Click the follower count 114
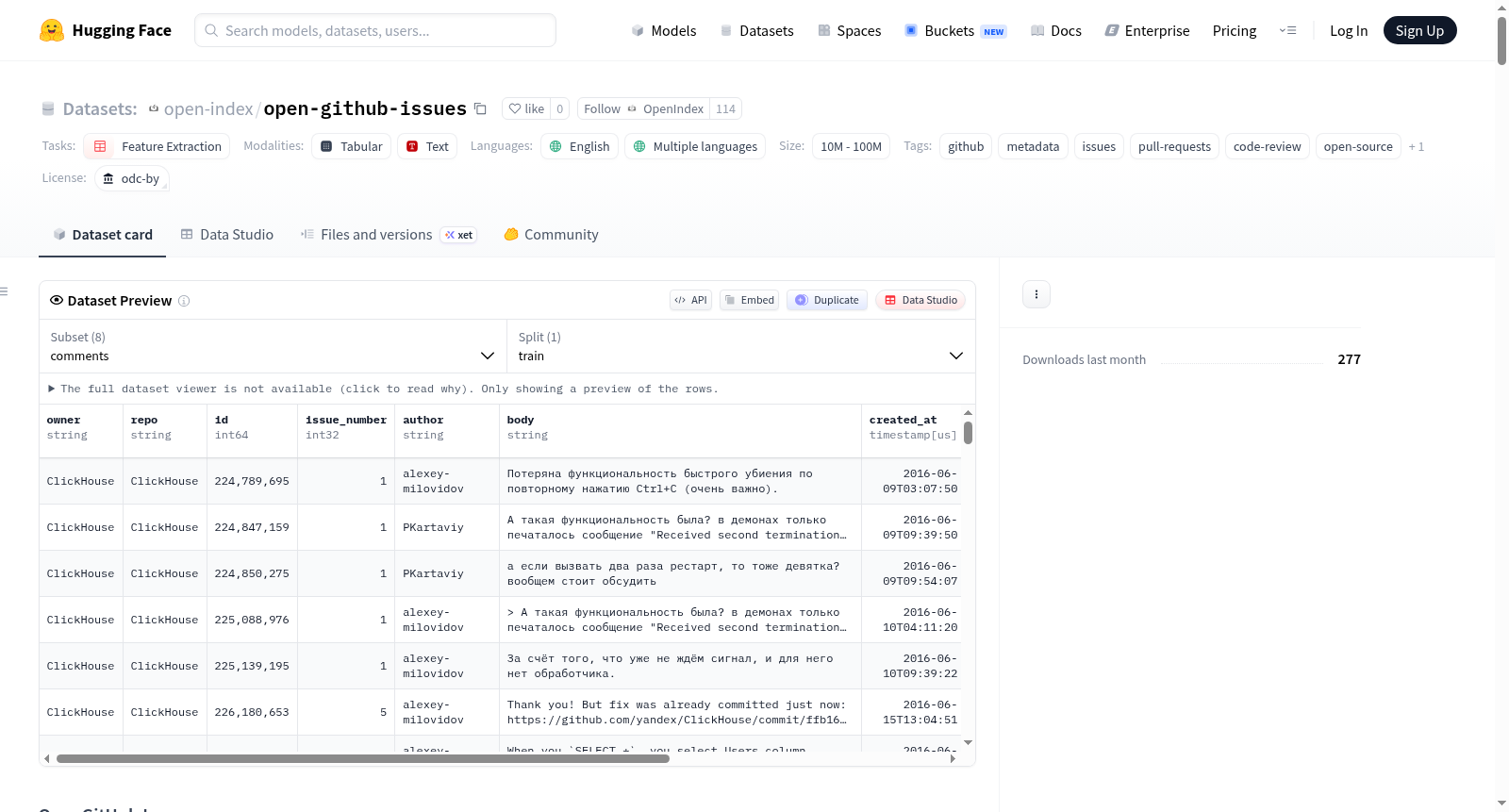1509x812 pixels. click(x=725, y=108)
